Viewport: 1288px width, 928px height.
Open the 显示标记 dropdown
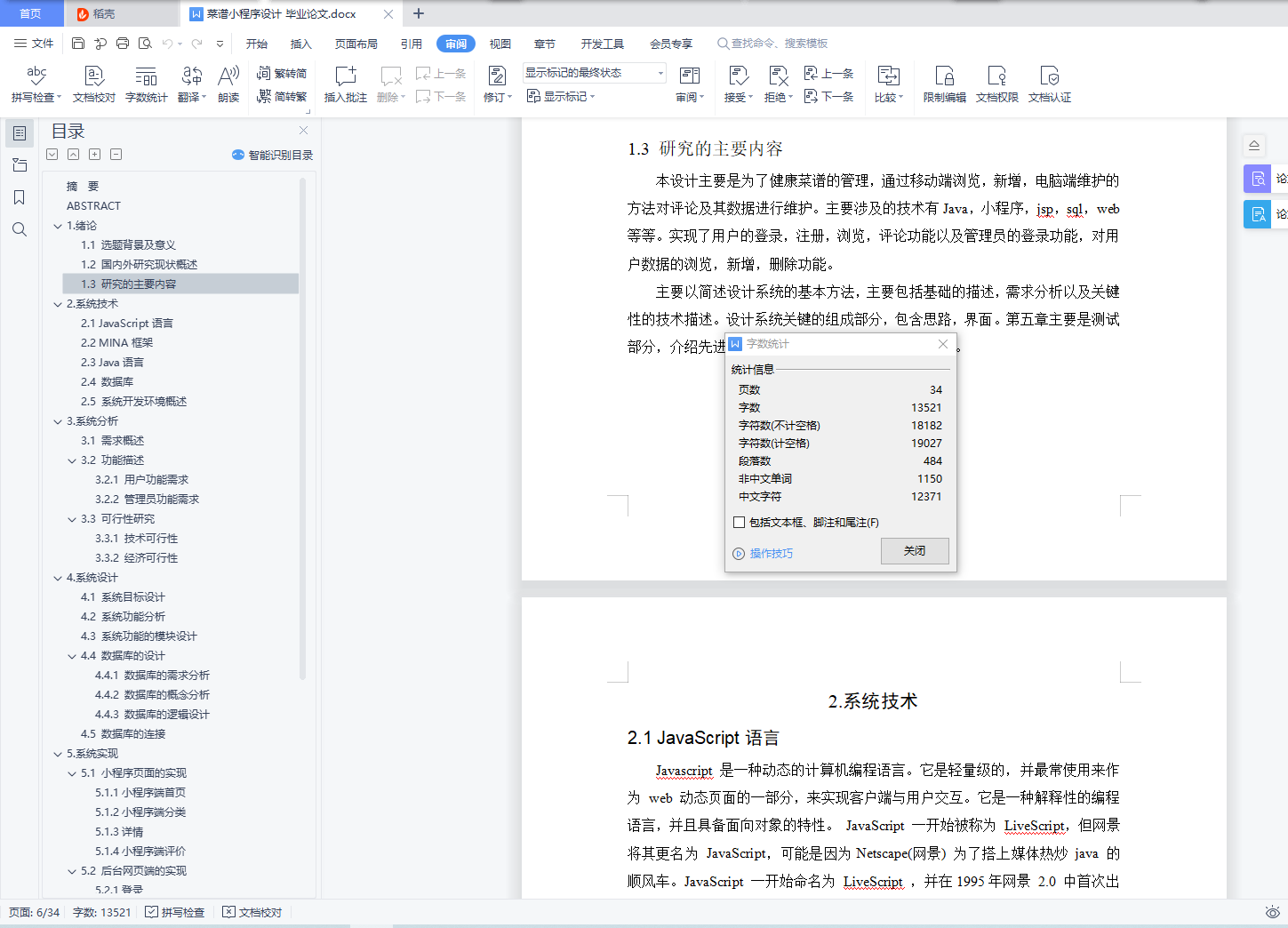561,97
